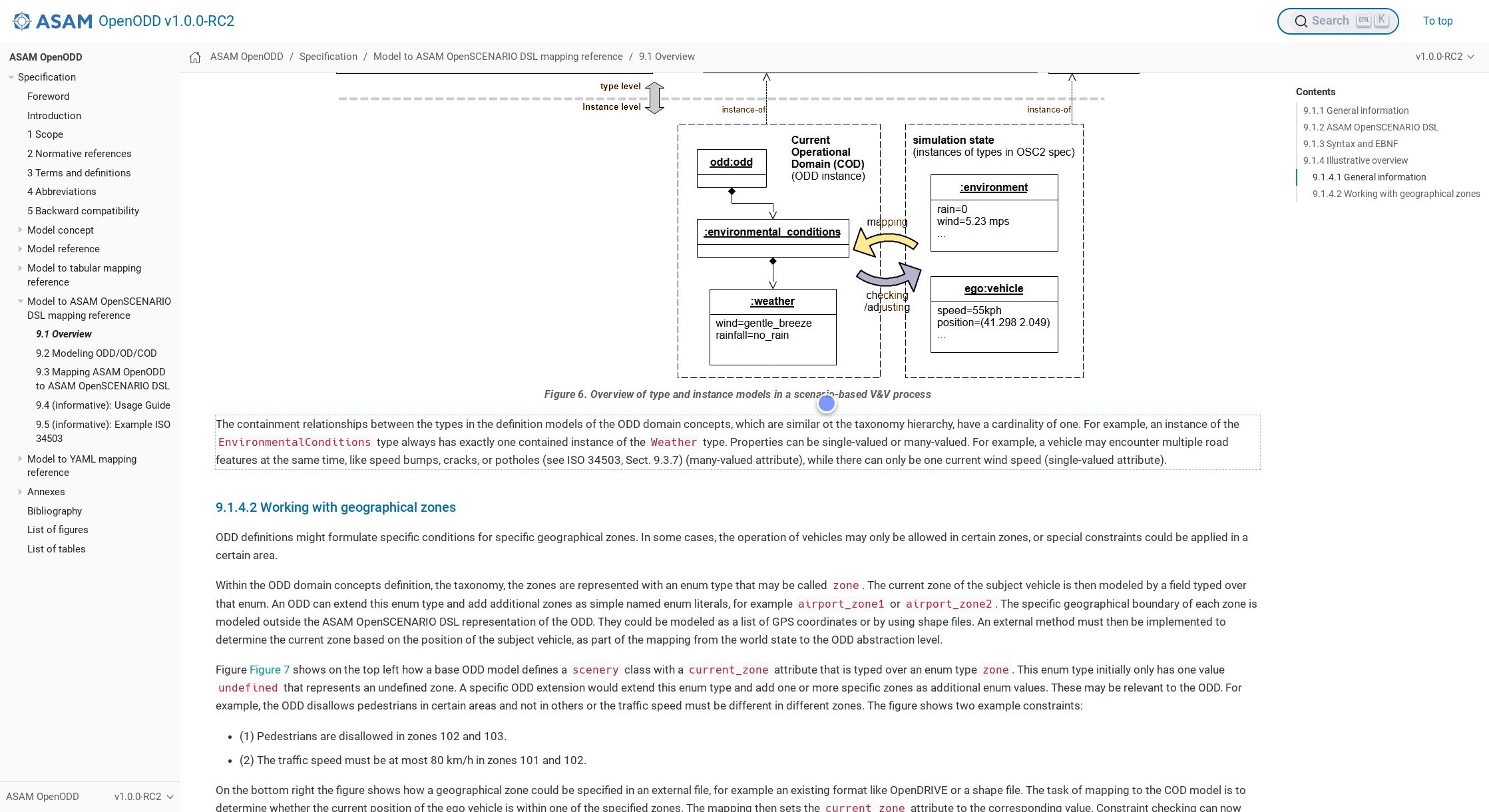
Task: Go to 1 Scope
Action: [x=45, y=134]
